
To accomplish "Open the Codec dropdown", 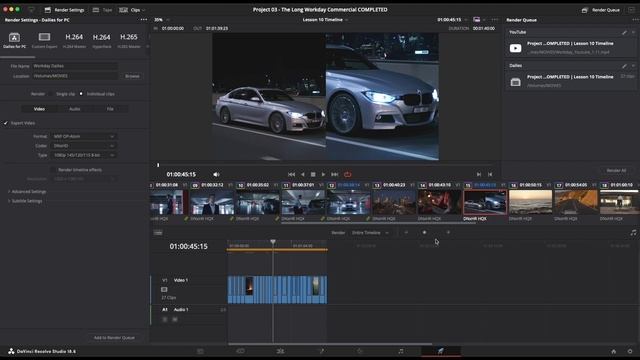I will pyautogui.click(x=84, y=146).
